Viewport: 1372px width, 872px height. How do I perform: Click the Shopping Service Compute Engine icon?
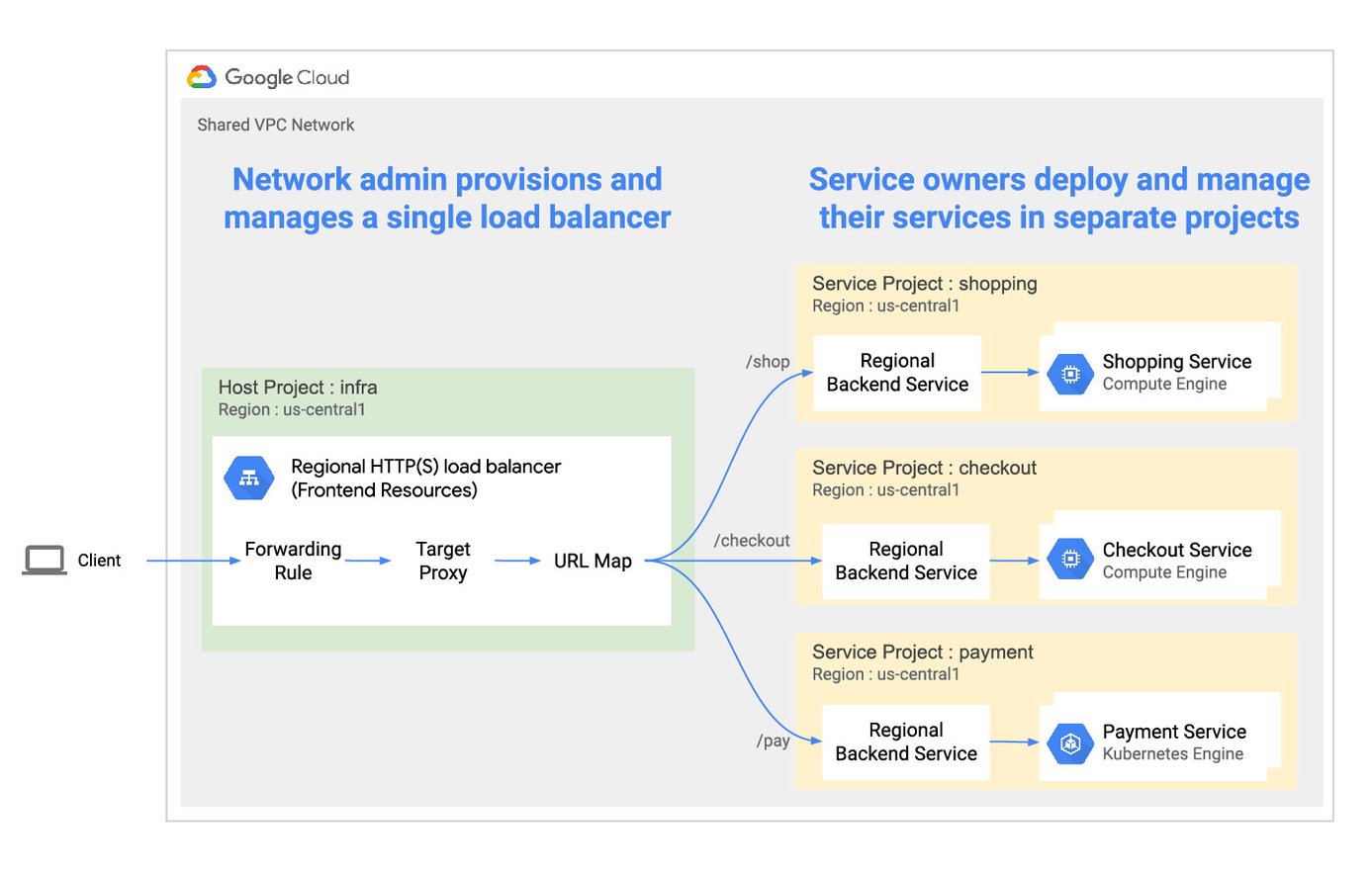point(1069,373)
